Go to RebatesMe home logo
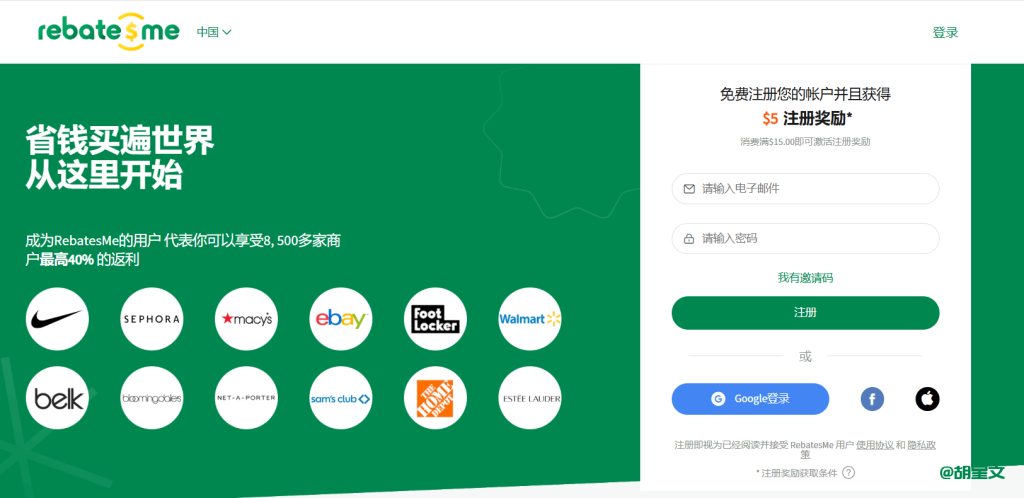This screenshot has width=1024, height=498. pyautogui.click(x=109, y=32)
